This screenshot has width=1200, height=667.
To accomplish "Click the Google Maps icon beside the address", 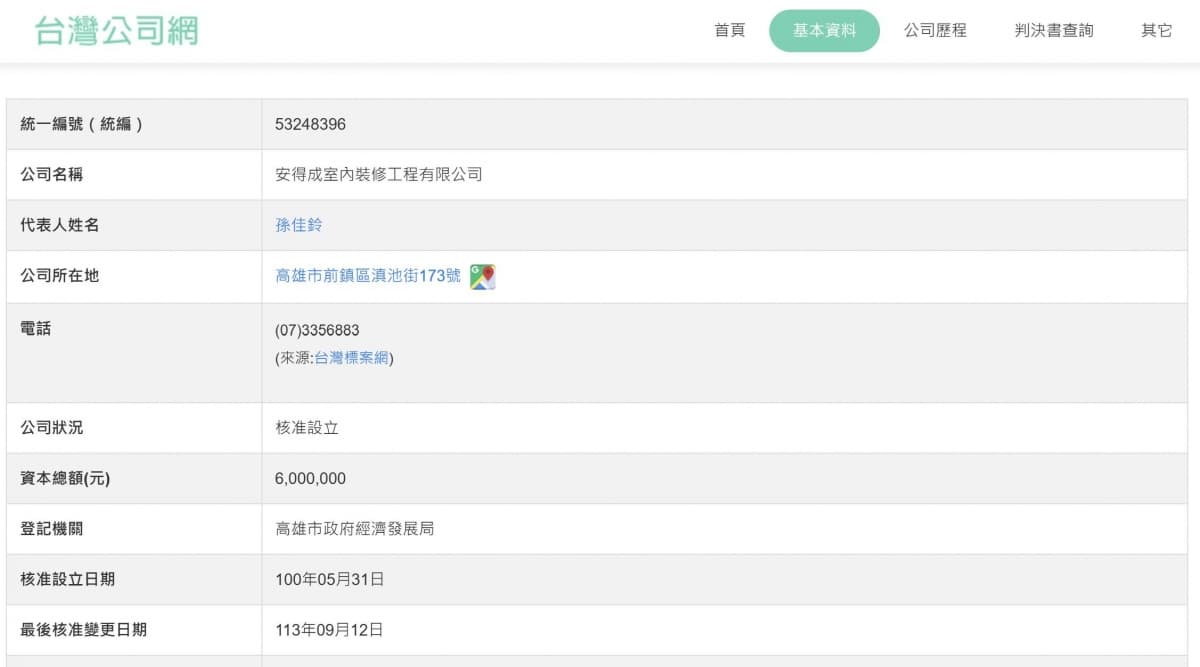I will (483, 277).
